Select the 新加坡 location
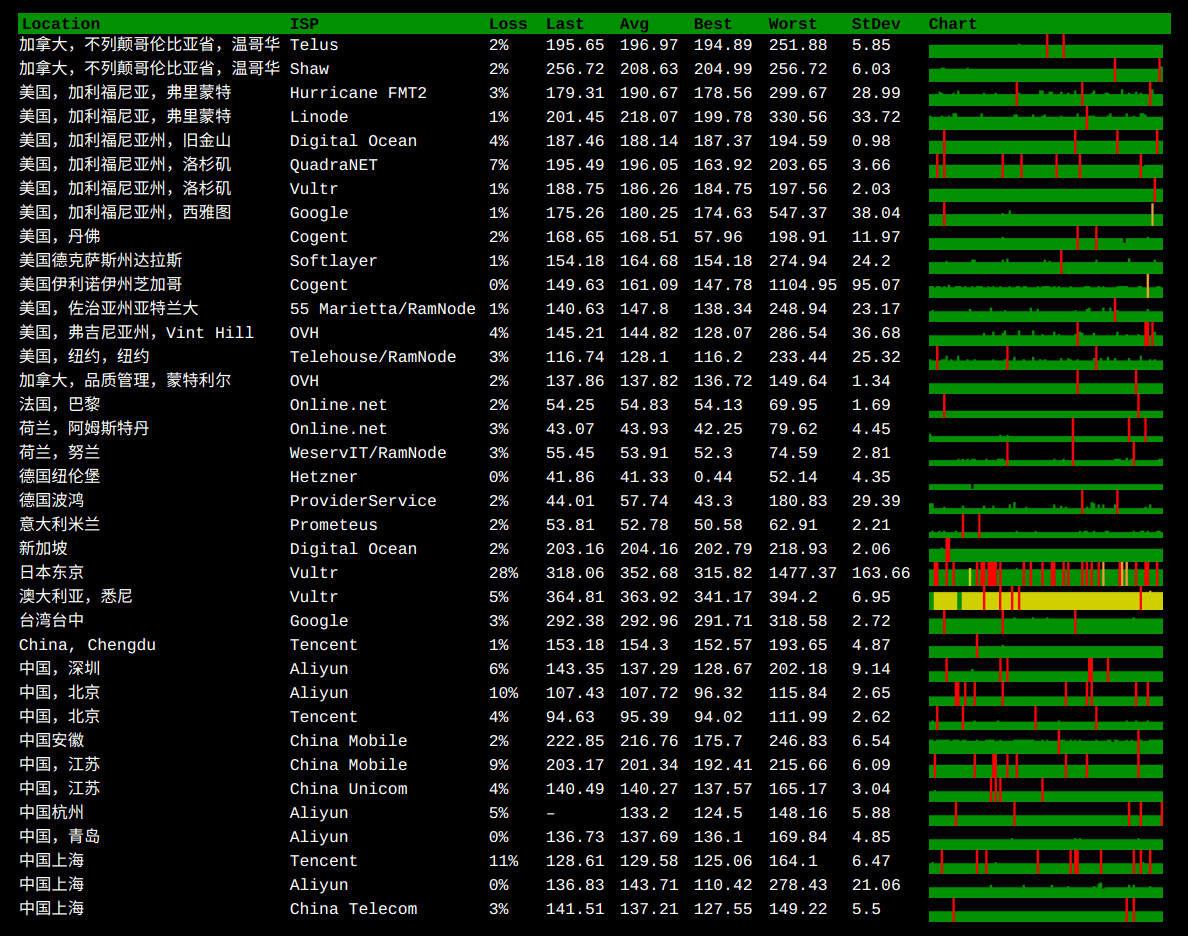Screen dimensions: 1188x936 pos(43,549)
